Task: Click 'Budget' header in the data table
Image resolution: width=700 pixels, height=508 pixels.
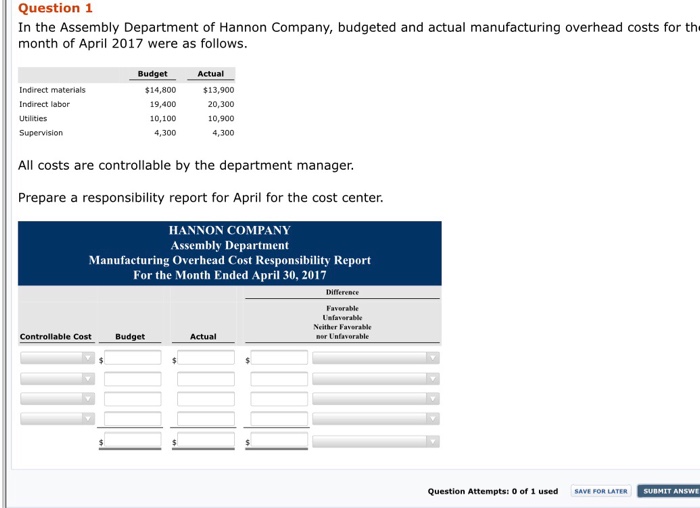Action: tap(153, 74)
